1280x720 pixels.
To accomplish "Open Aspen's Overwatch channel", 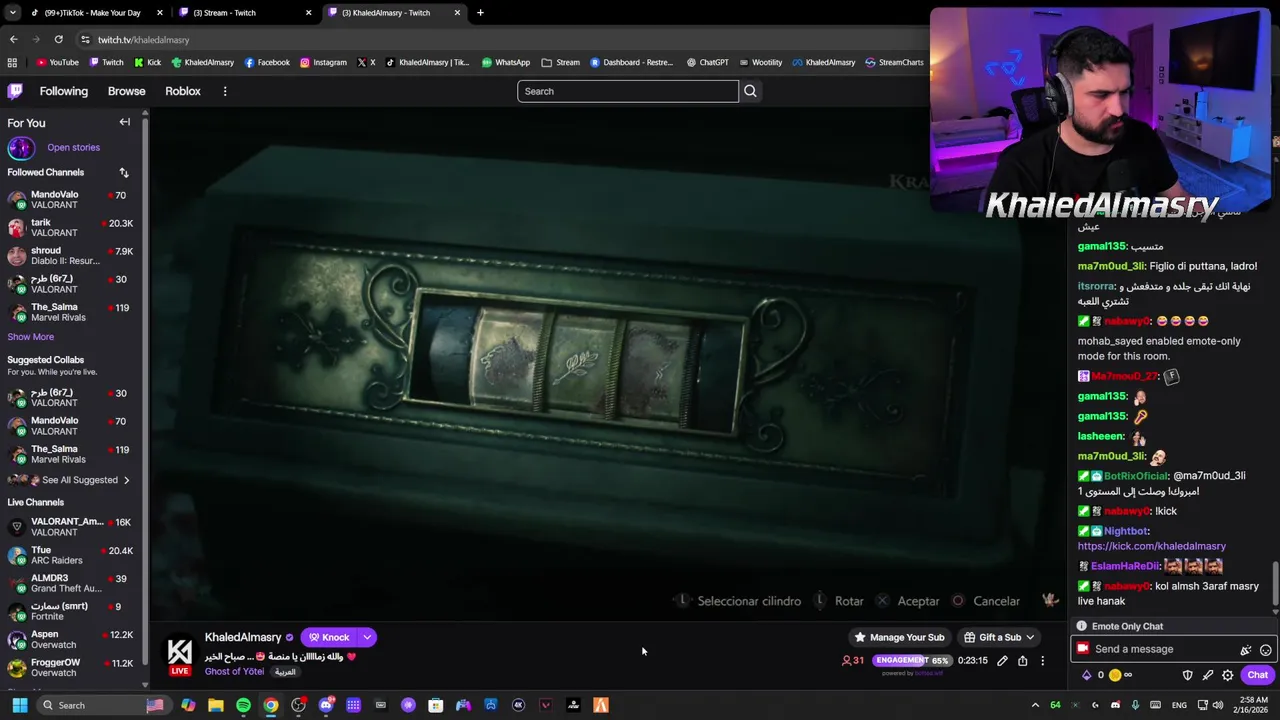I will (x=70, y=639).
